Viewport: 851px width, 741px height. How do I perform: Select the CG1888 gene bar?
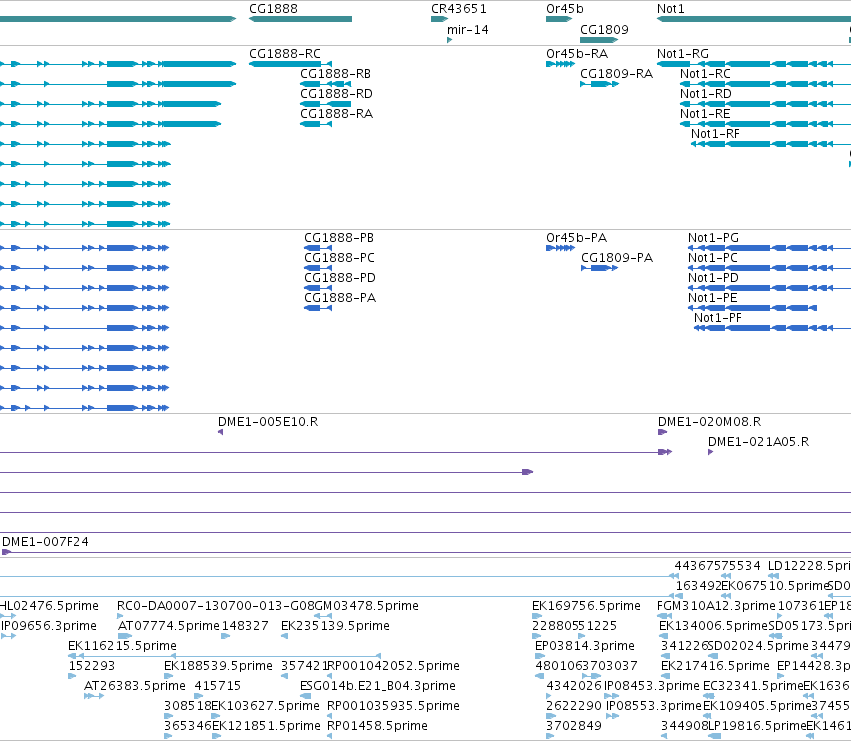[x=300, y=19]
